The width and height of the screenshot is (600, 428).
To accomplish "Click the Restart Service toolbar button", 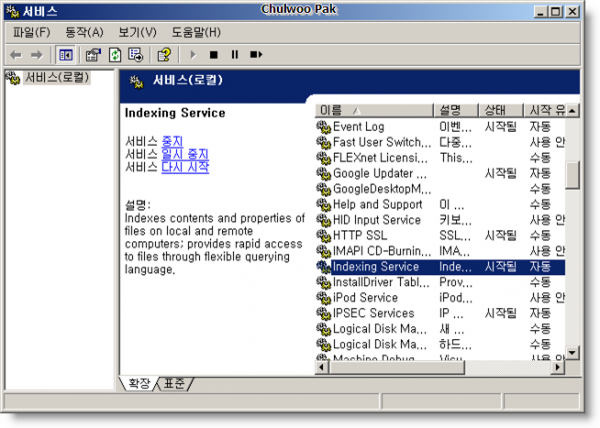I will point(256,55).
